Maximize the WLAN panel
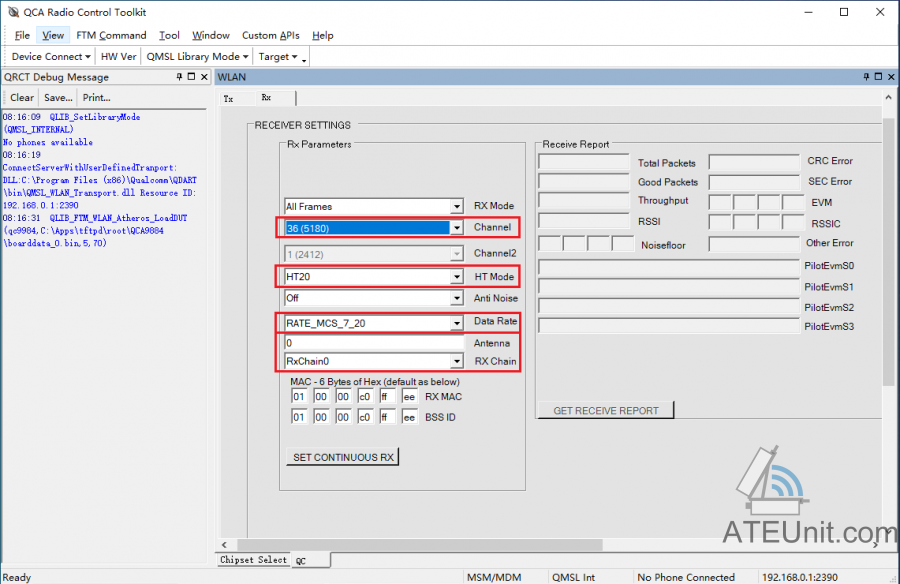 [878, 76]
